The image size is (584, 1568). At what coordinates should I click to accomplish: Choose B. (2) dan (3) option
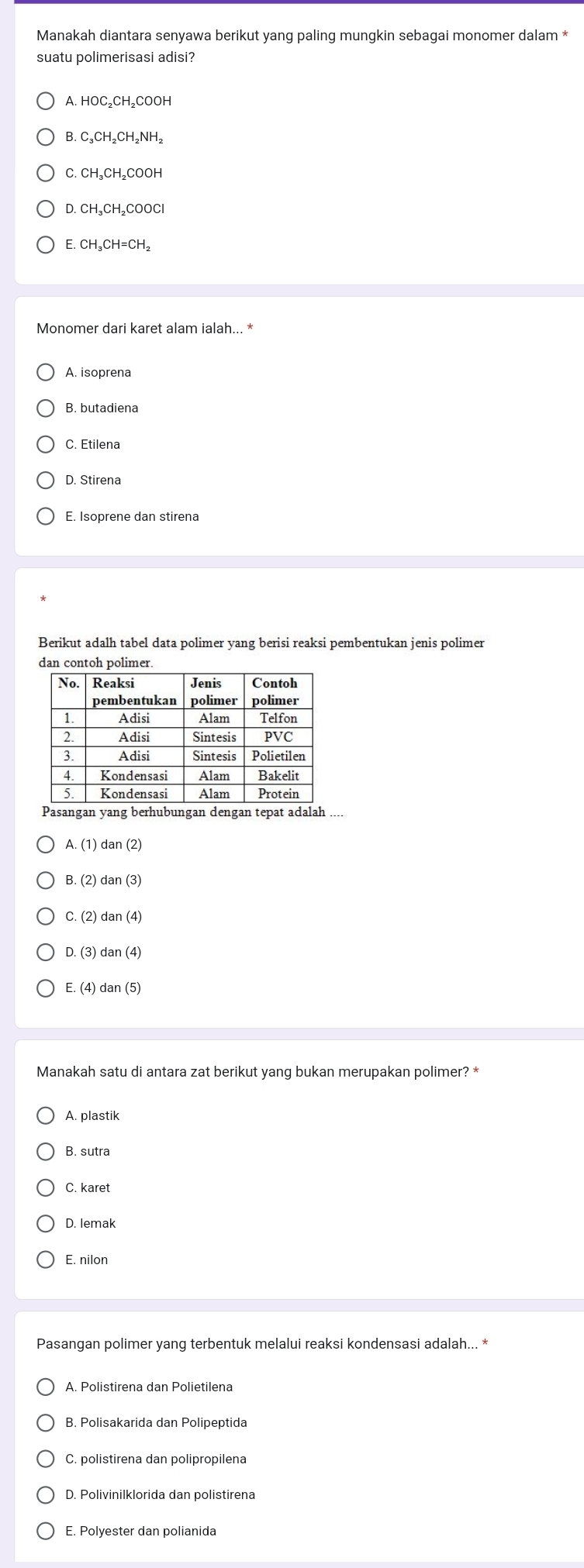pyautogui.click(x=47, y=880)
